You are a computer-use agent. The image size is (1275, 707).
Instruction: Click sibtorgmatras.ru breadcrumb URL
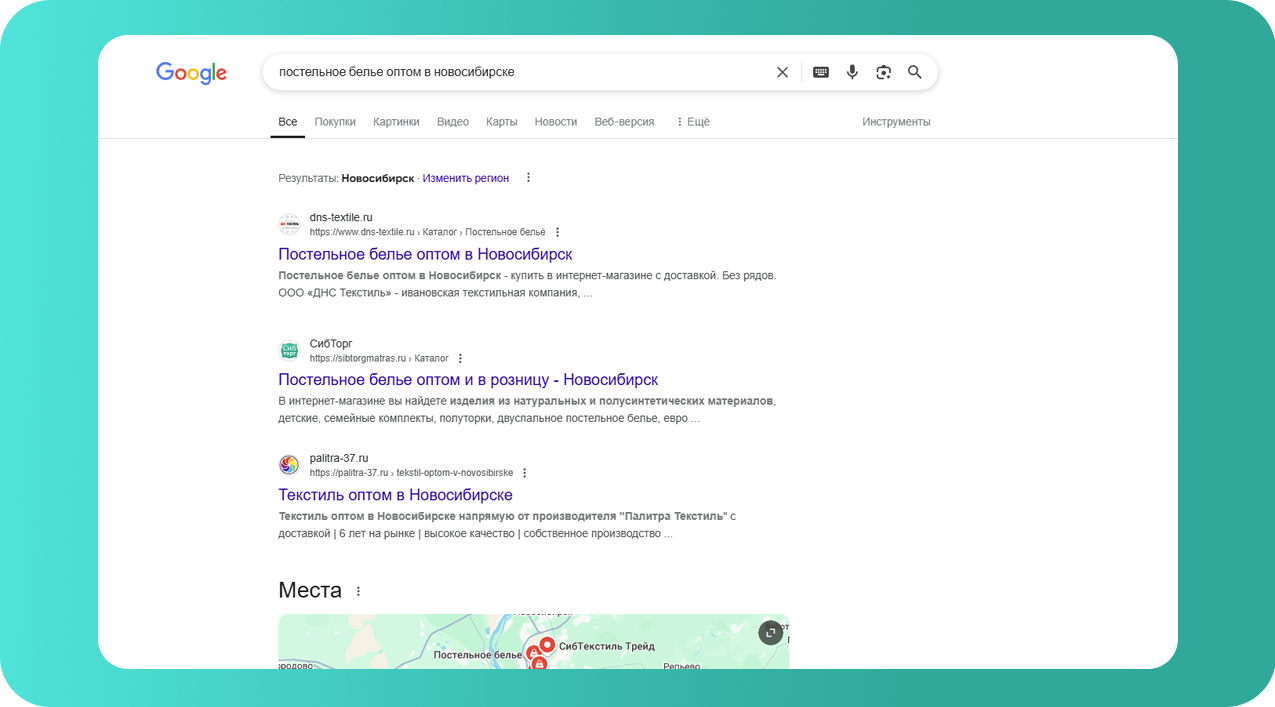[379, 358]
